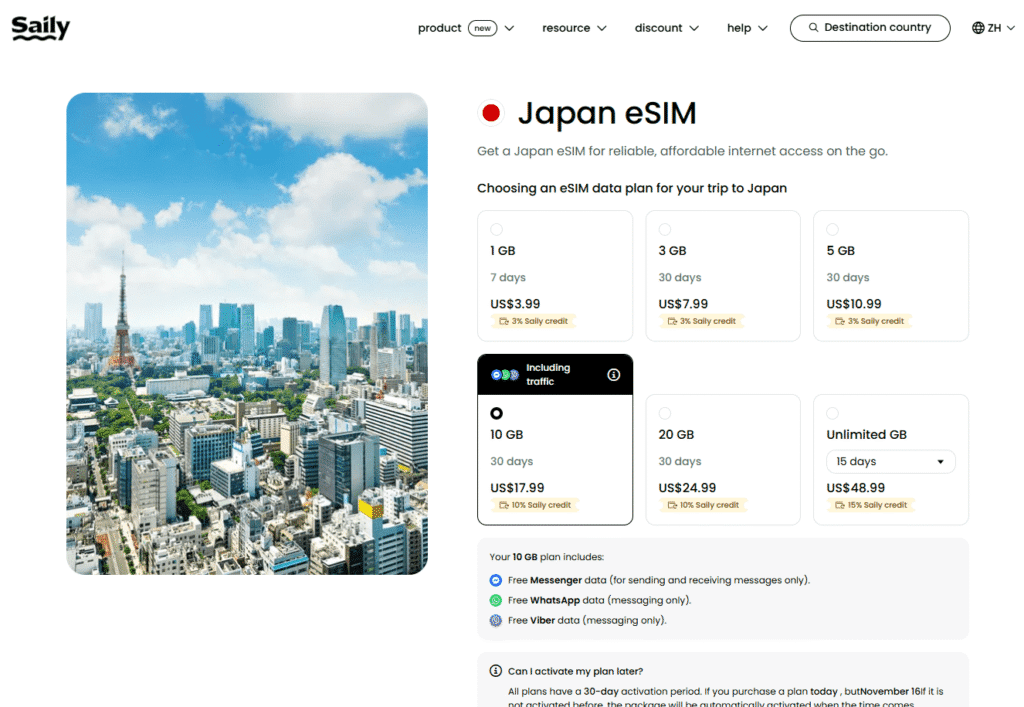Open the info icon on the 10 GB plan
The height and width of the screenshot is (707, 1024).
point(614,374)
